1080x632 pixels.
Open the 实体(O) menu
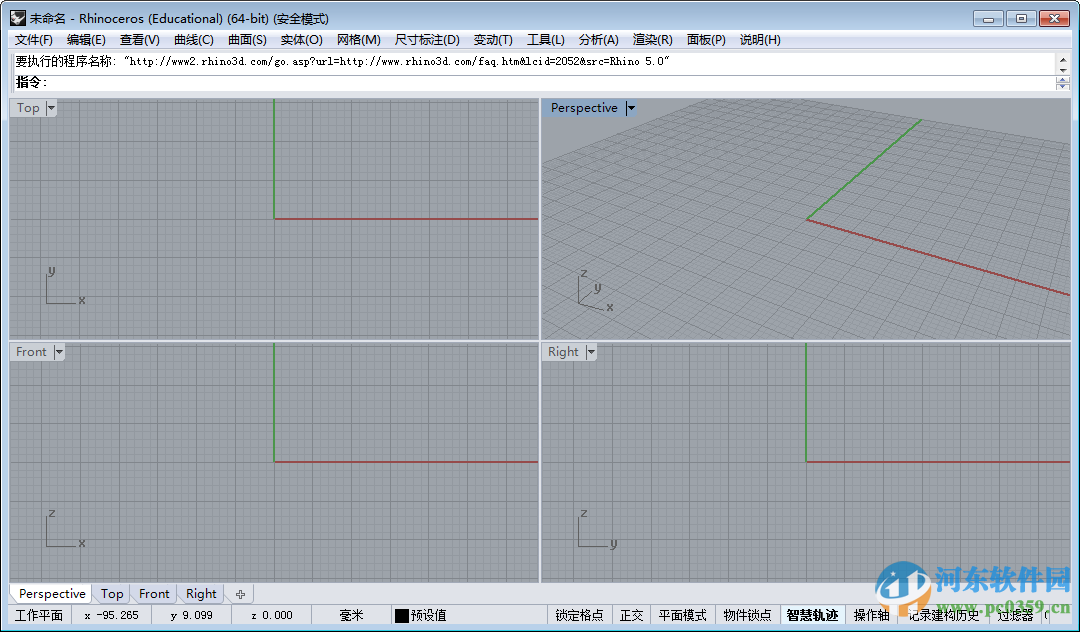pyautogui.click(x=302, y=40)
